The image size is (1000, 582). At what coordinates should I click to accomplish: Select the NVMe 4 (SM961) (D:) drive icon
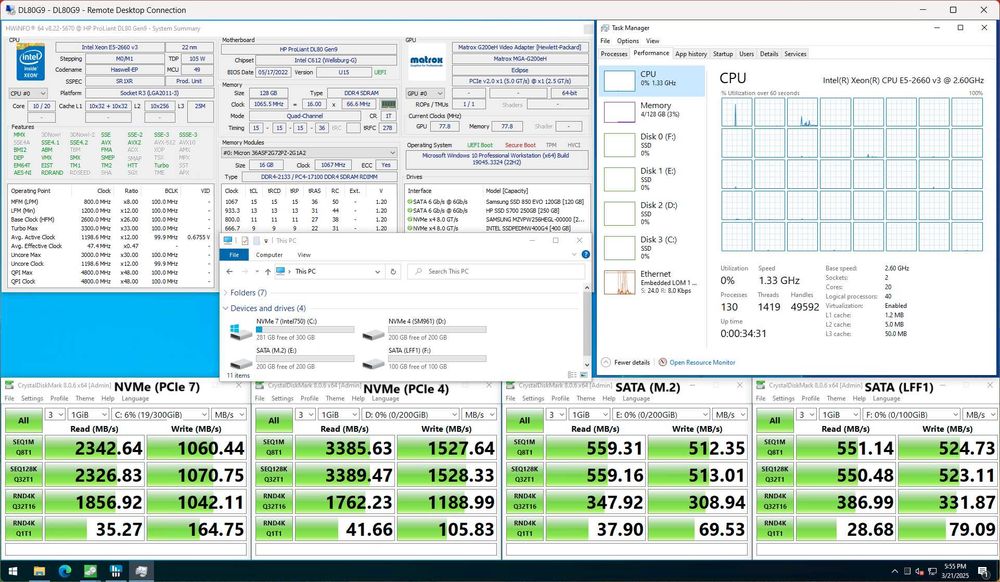pyautogui.click(x=373, y=334)
